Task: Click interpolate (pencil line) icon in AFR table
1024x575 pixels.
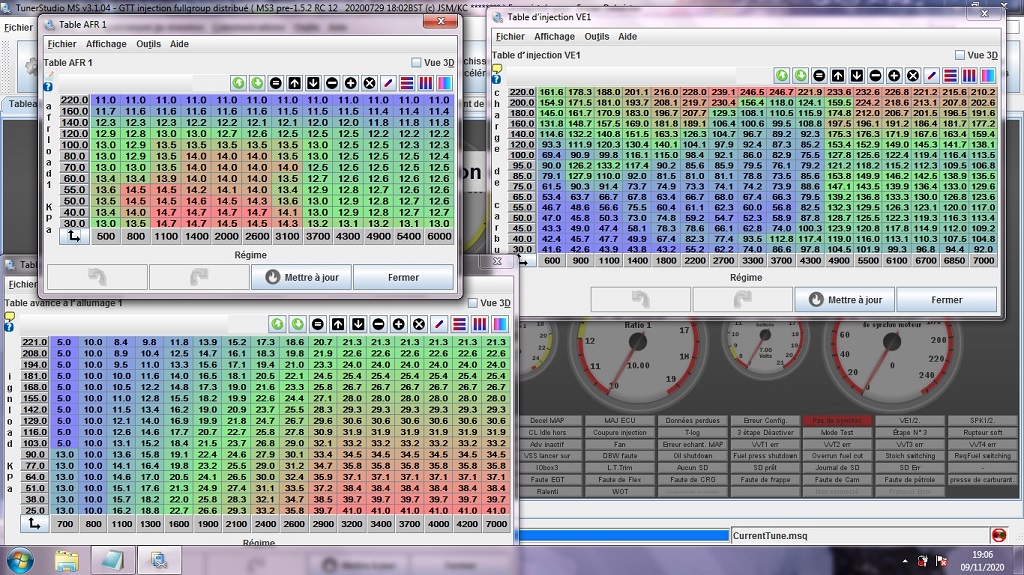Action: tap(388, 83)
